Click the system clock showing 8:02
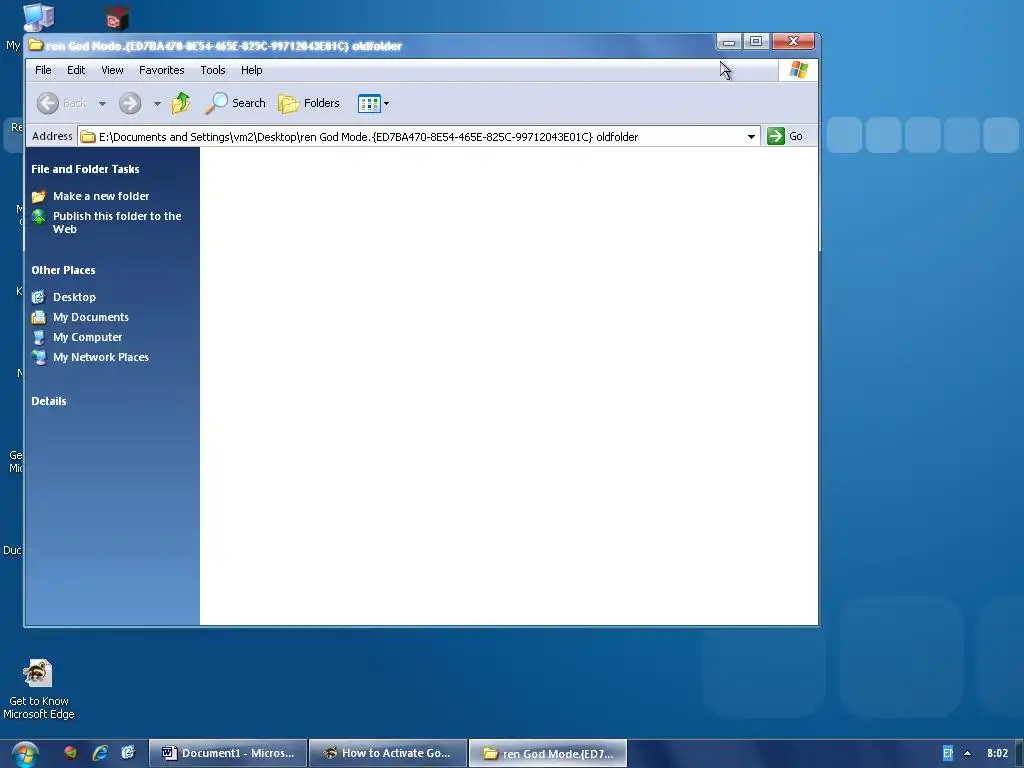Screen dimensions: 1024x768 pos(997,753)
